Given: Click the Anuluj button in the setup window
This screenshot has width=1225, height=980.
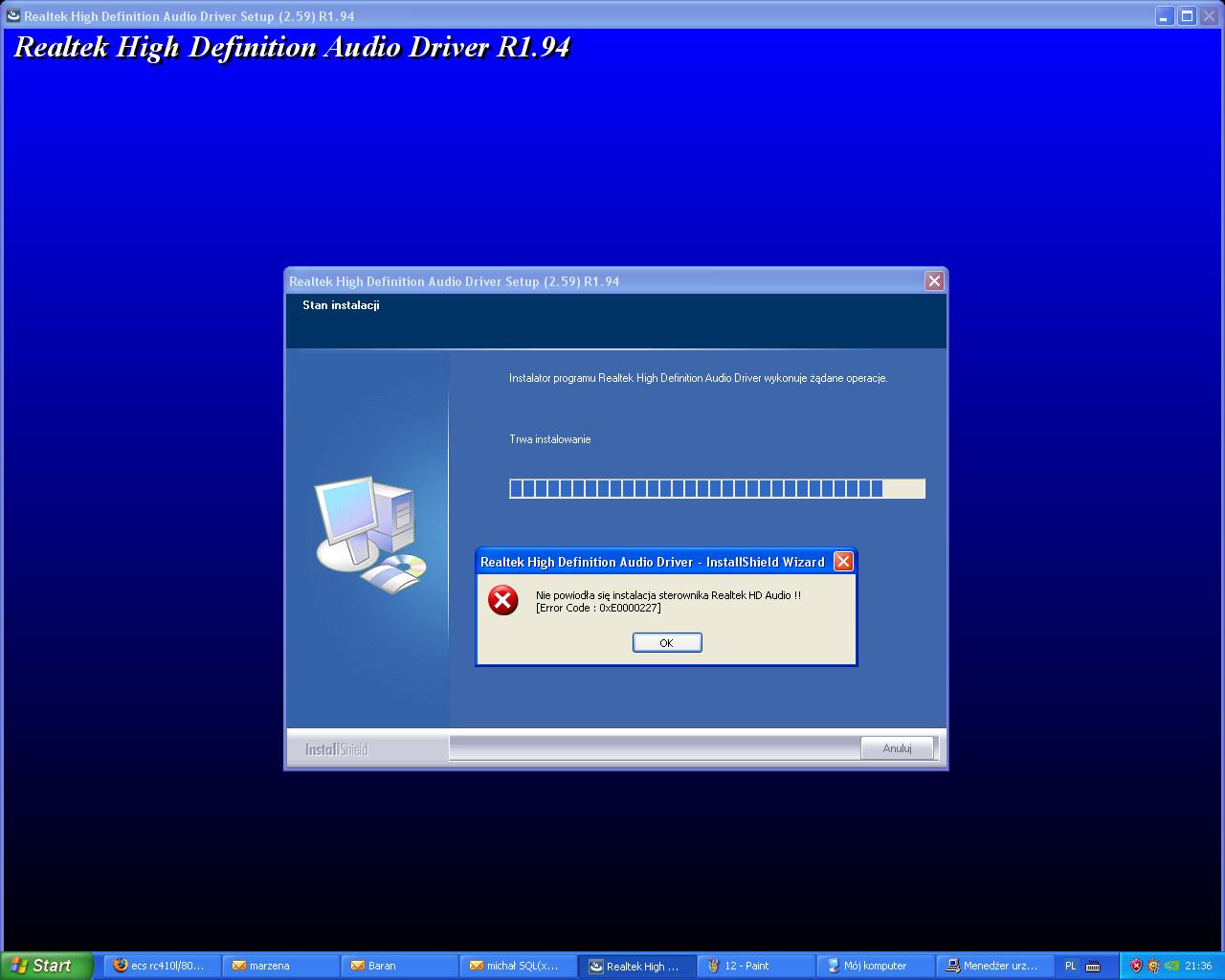Looking at the screenshot, I should (897, 748).
